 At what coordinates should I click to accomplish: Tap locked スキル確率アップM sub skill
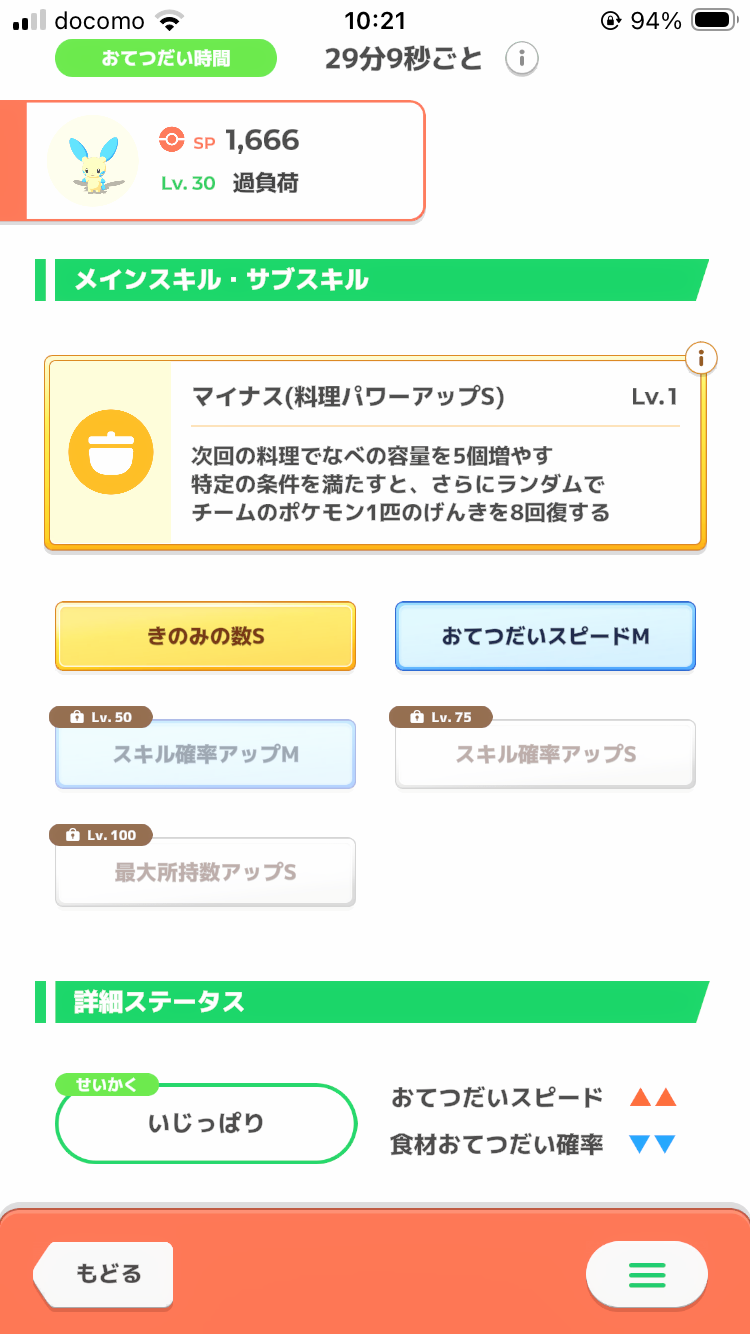point(205,754)
